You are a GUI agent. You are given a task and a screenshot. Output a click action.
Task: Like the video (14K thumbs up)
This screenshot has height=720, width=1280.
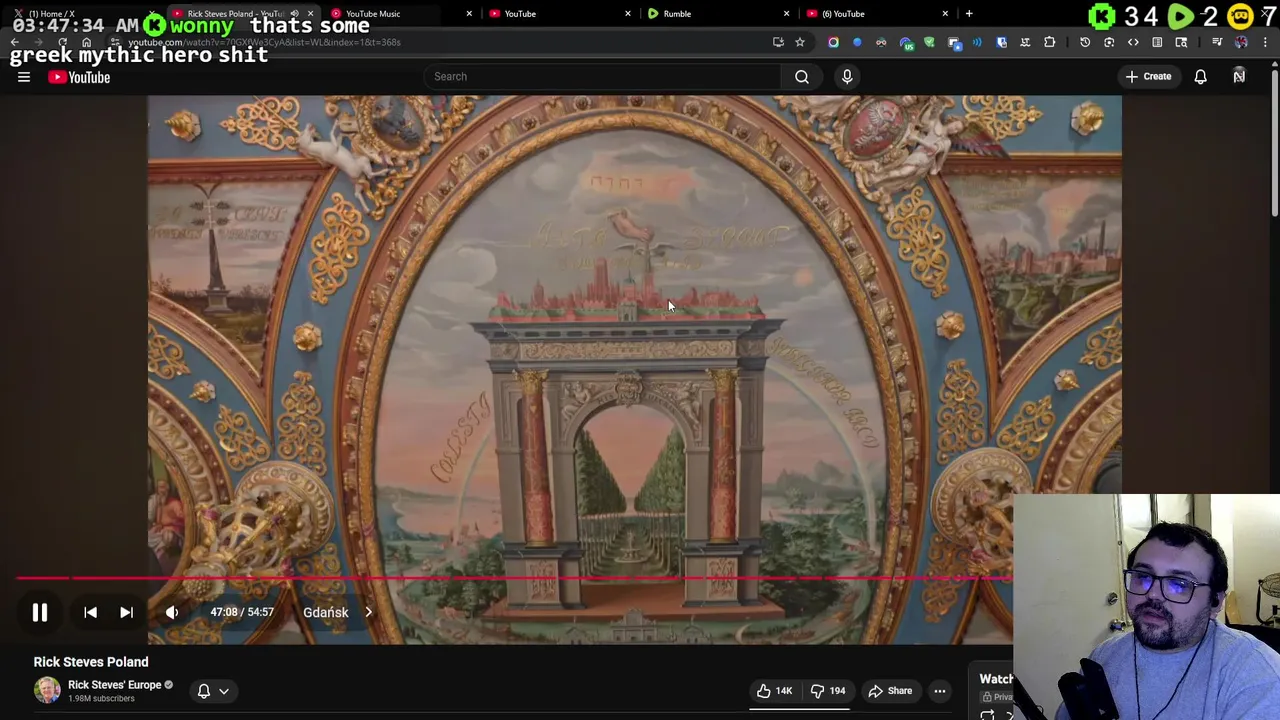coord(774,691)
